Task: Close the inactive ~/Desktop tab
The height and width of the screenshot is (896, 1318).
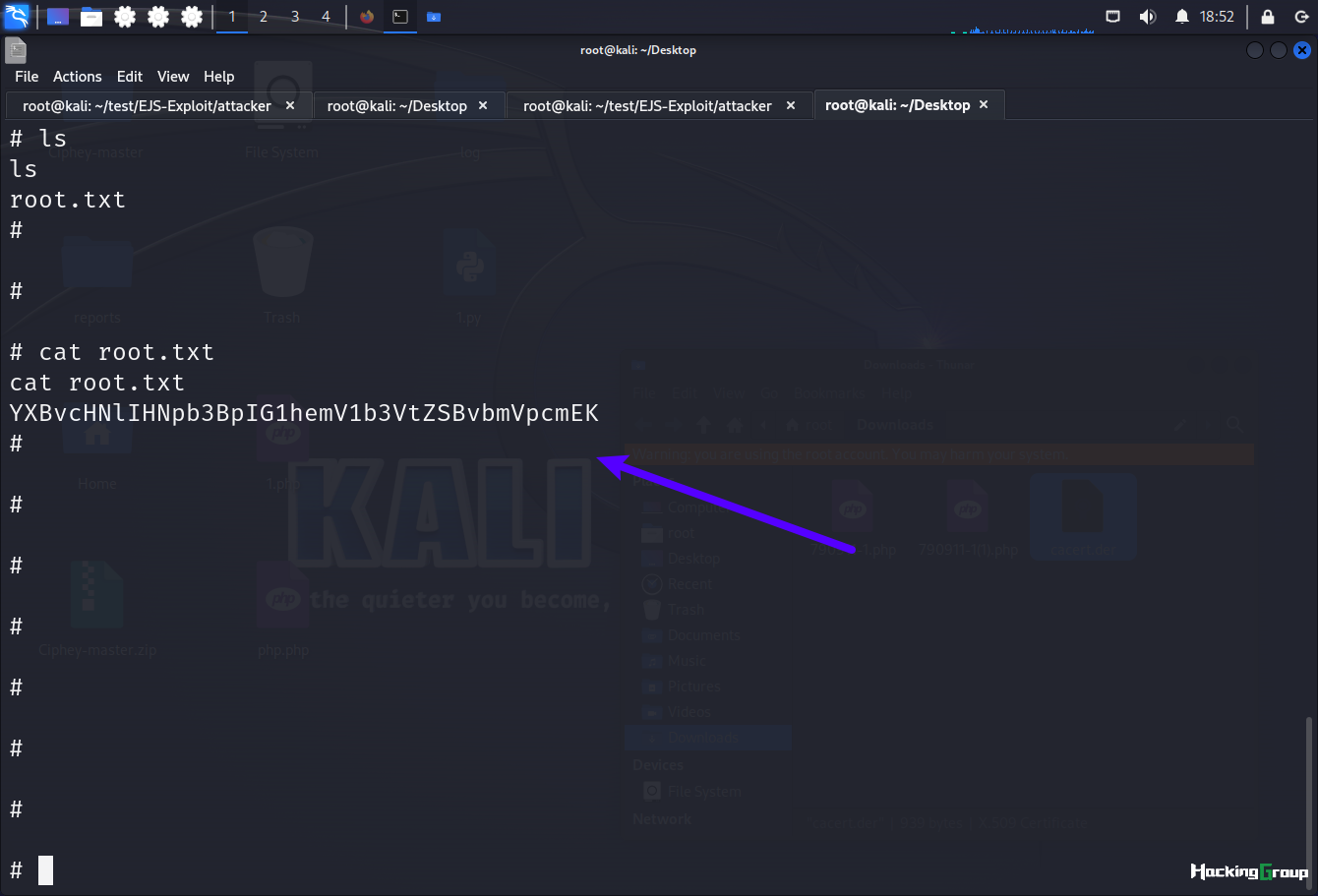Action: pyautogui.click(x=483, y=105)
